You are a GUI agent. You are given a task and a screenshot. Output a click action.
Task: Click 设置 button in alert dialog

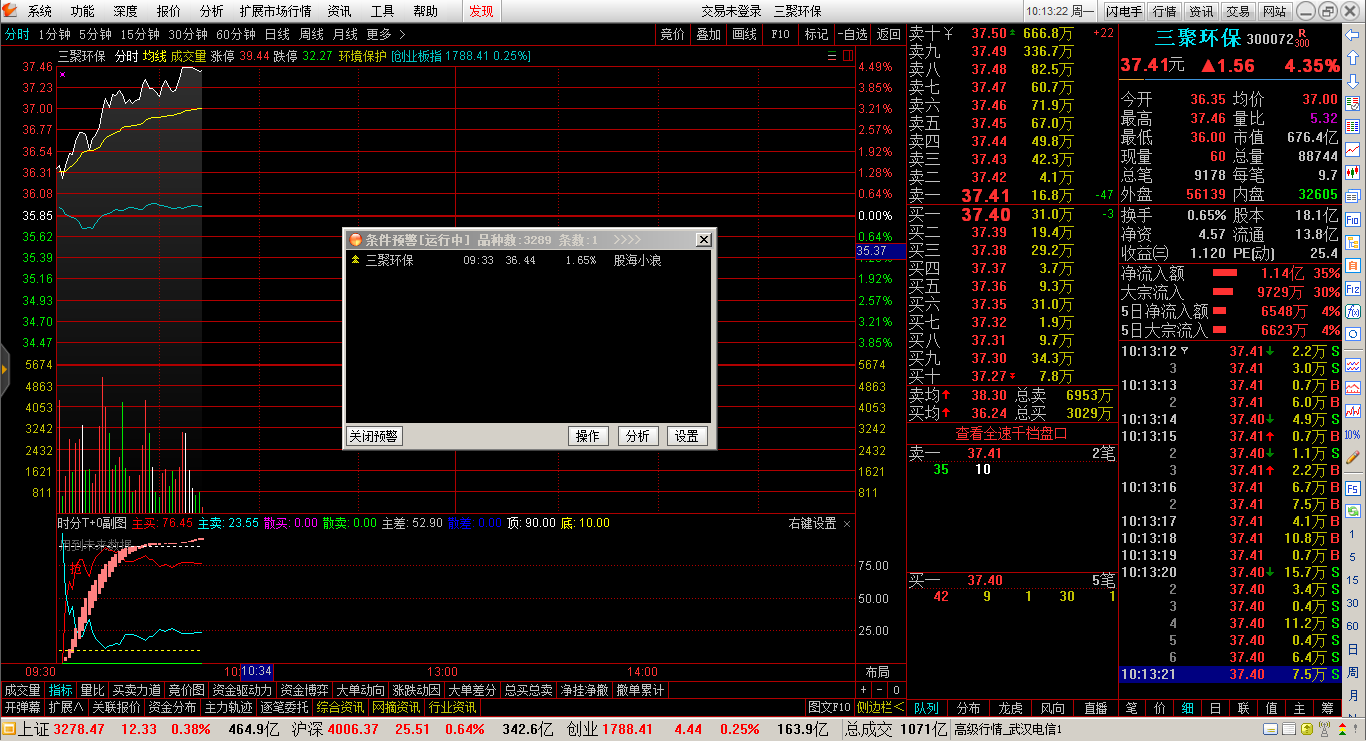pos(686,436)
